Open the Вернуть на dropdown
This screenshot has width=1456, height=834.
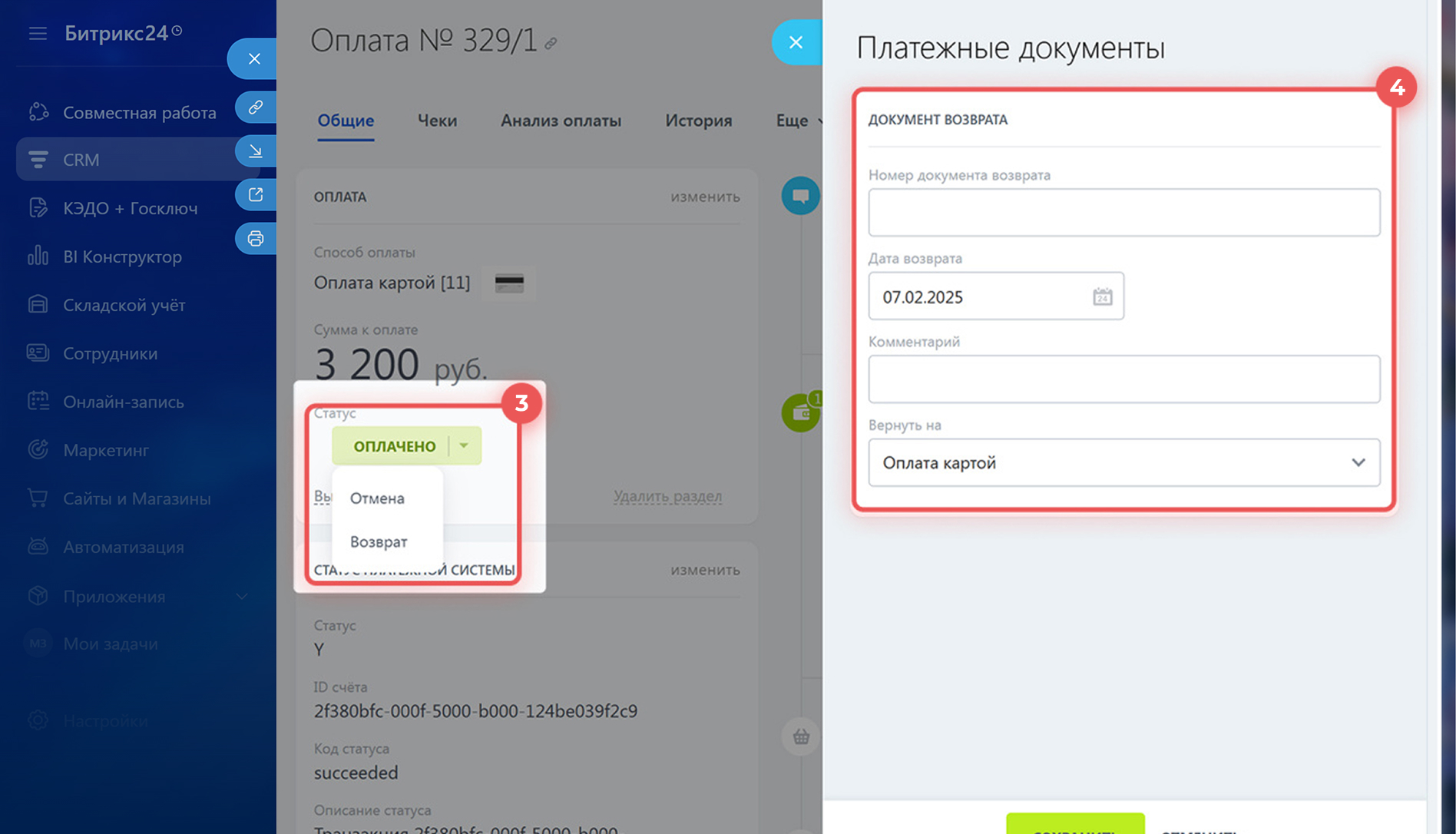1123,462
